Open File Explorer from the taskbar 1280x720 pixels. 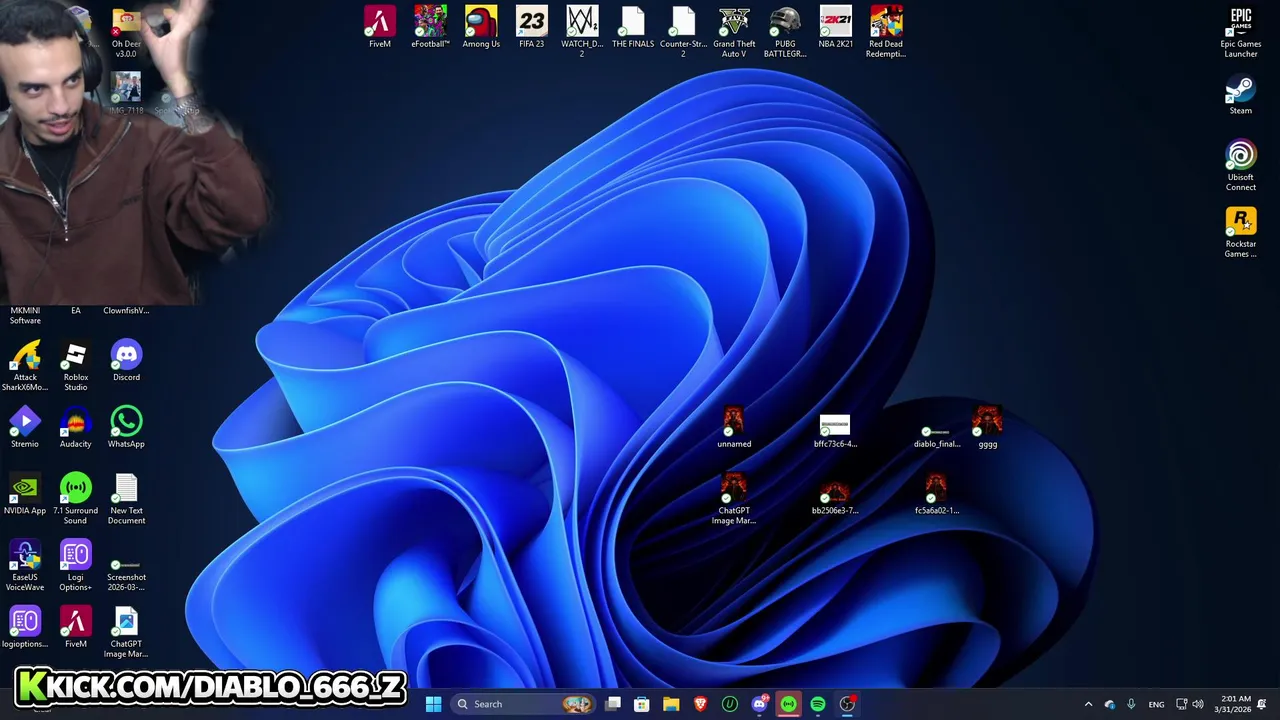pos(671,704)
